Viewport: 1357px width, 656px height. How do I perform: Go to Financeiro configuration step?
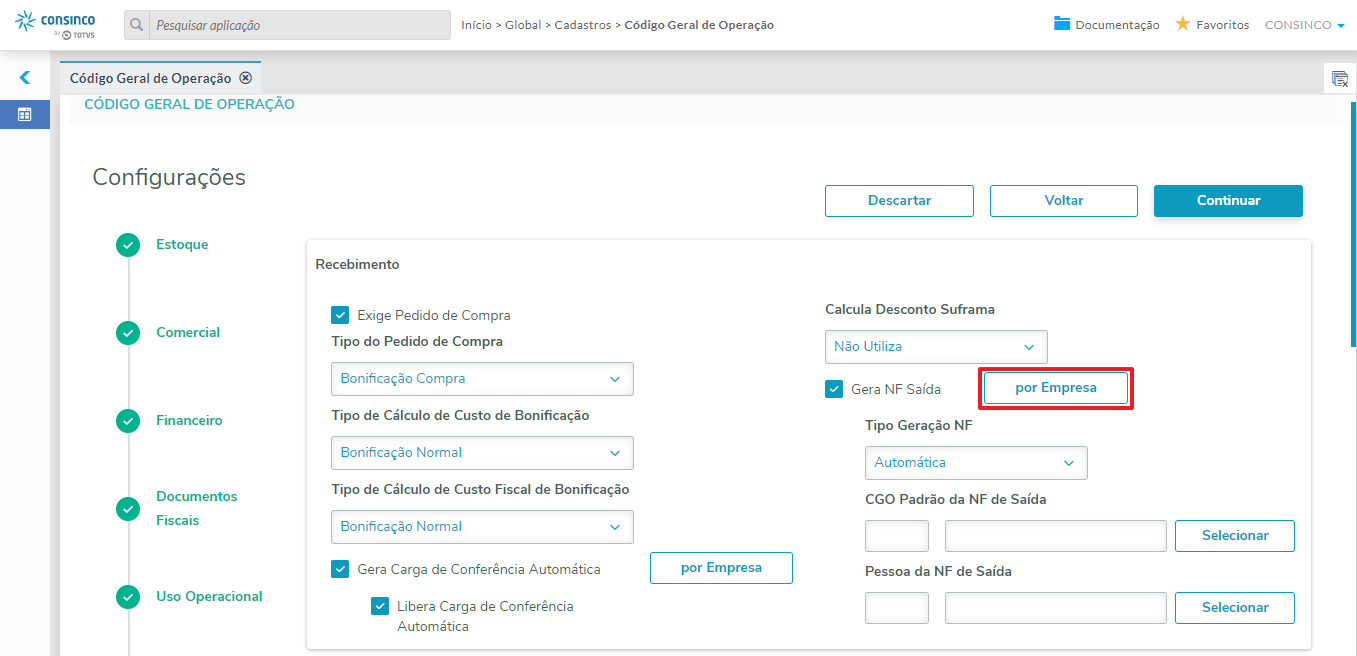(189, 421)
